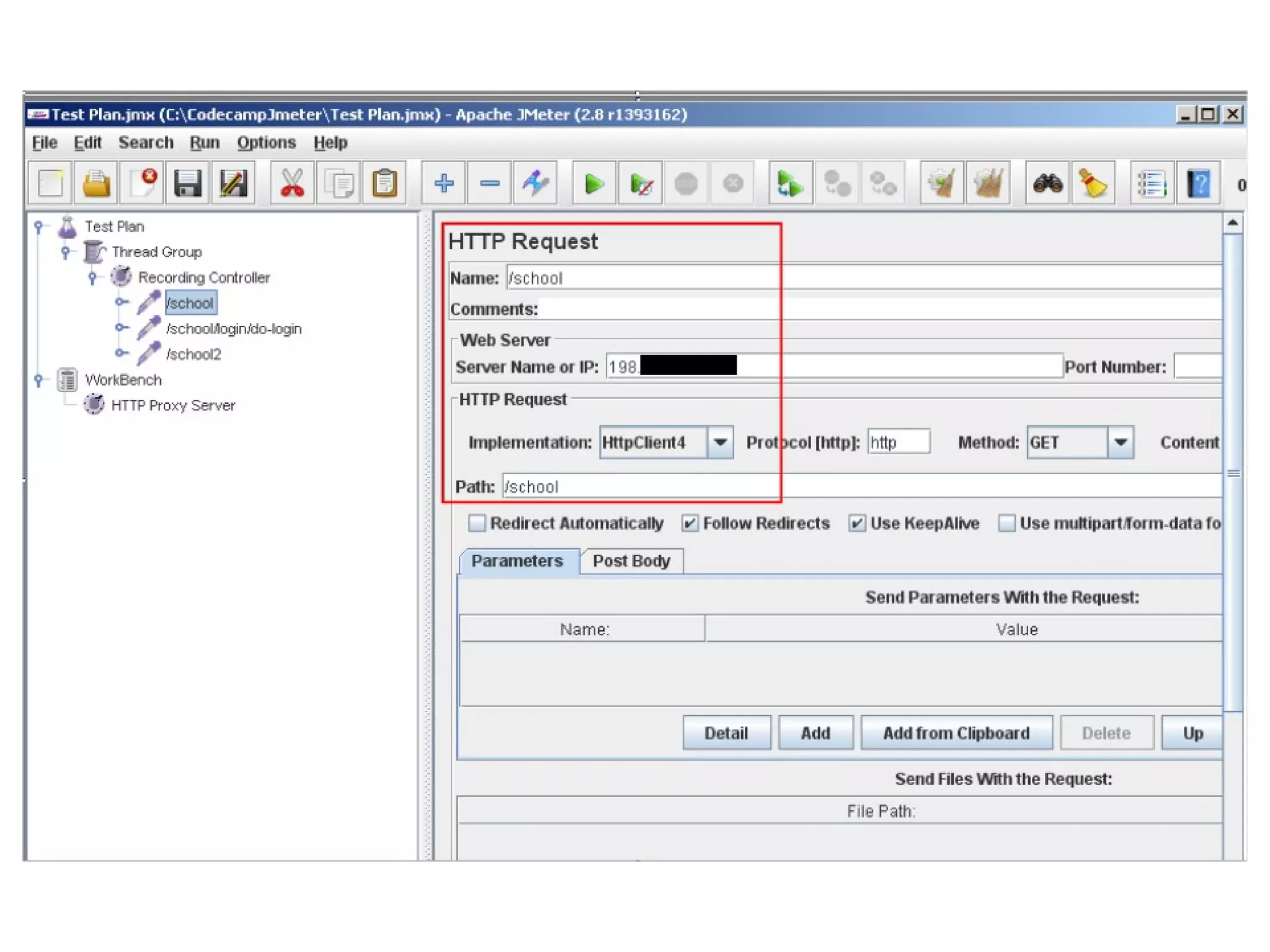
Task: Click the blue question mark Help icon
Action: tap(1199, 184)
